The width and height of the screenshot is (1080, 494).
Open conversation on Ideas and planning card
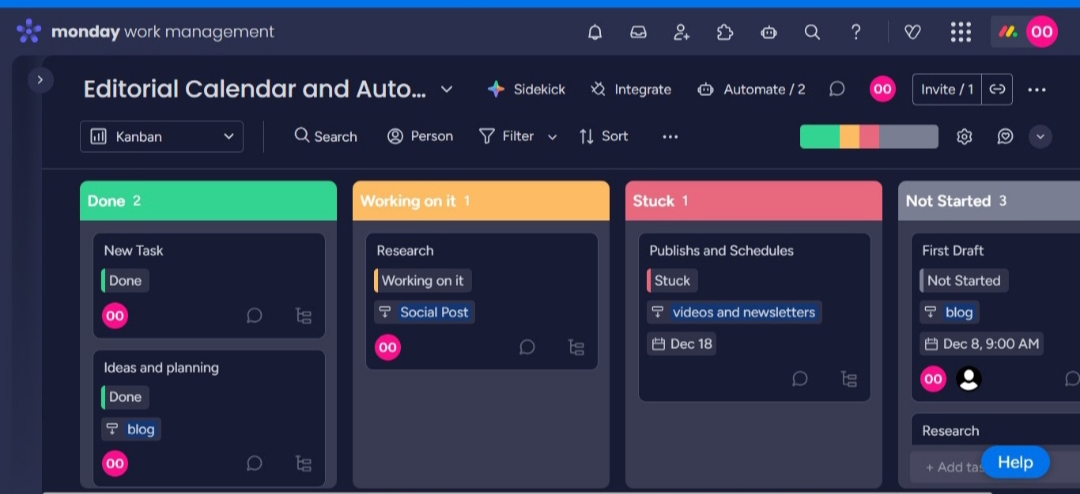pos(254,463)
